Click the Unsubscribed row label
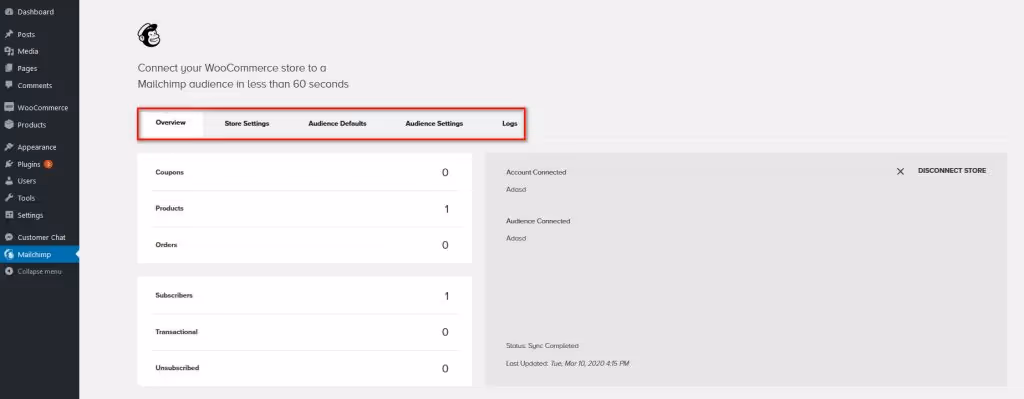Viewport: 1024px width, 399px height. coord(177,368)
